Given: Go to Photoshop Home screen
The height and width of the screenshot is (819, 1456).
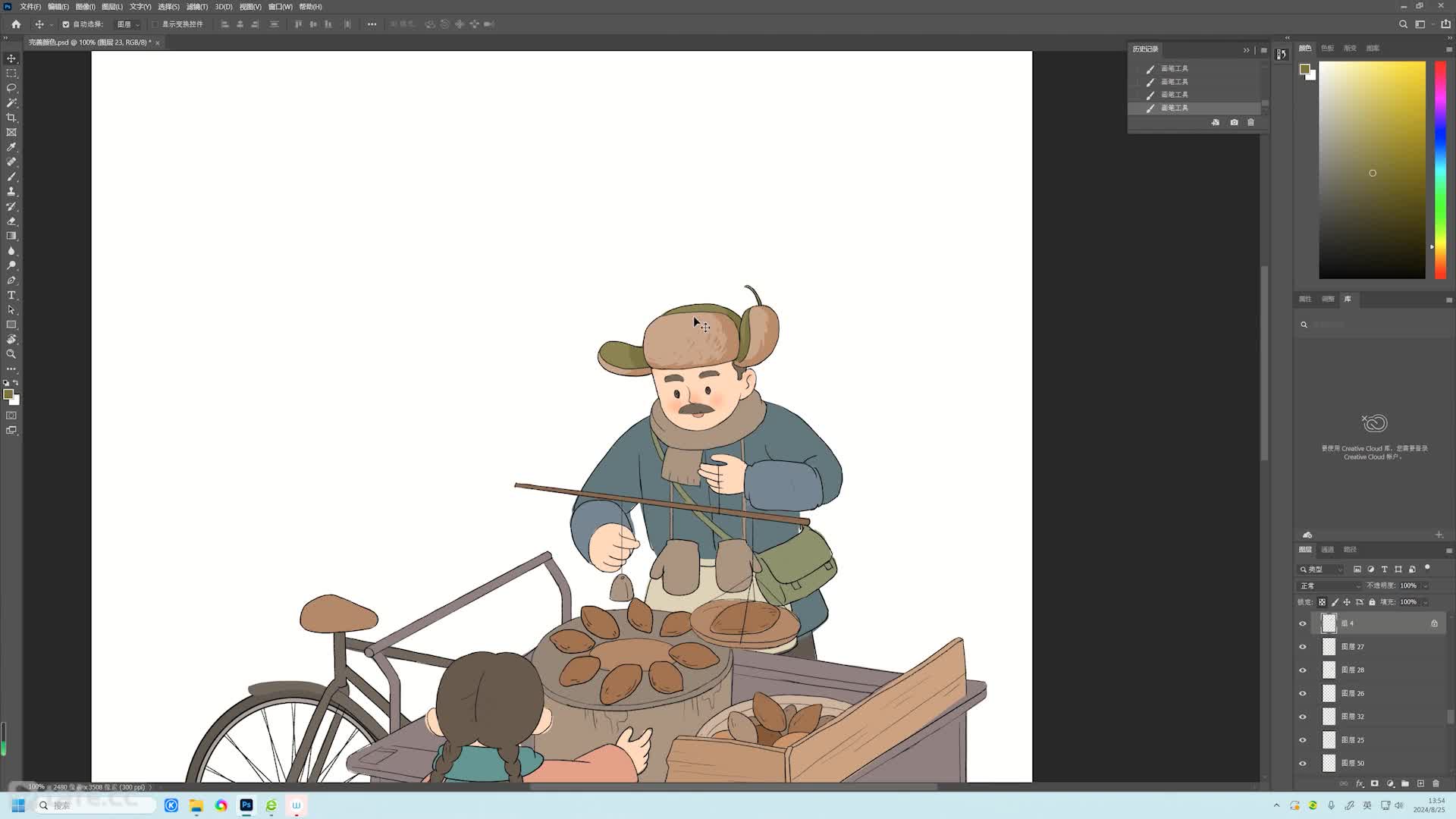Looking at the screenshot, I should pyautogui.click(x=16, y=24).
